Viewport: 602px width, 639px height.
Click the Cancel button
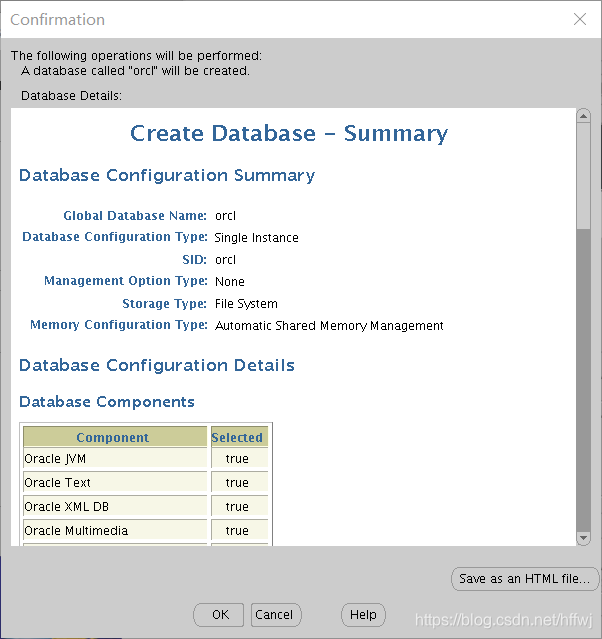pos(276,615)
